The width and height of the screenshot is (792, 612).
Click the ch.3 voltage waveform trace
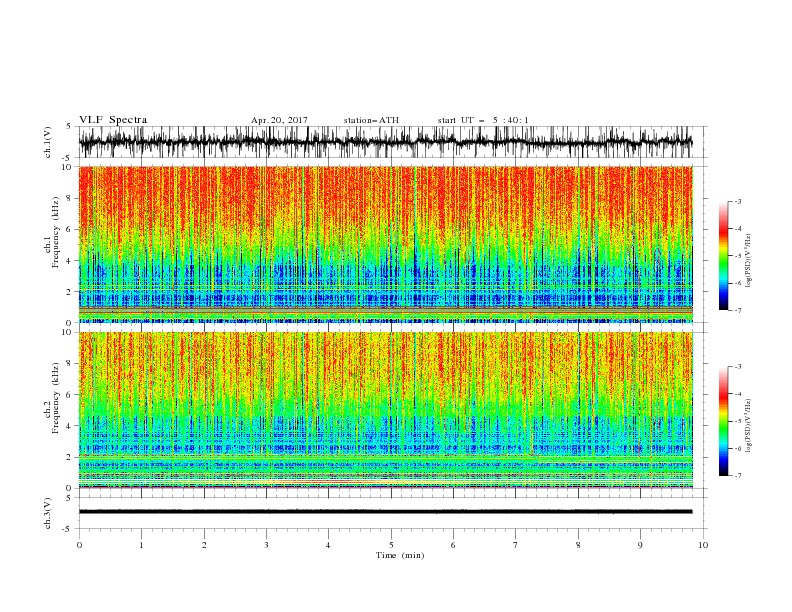(386, 512)
